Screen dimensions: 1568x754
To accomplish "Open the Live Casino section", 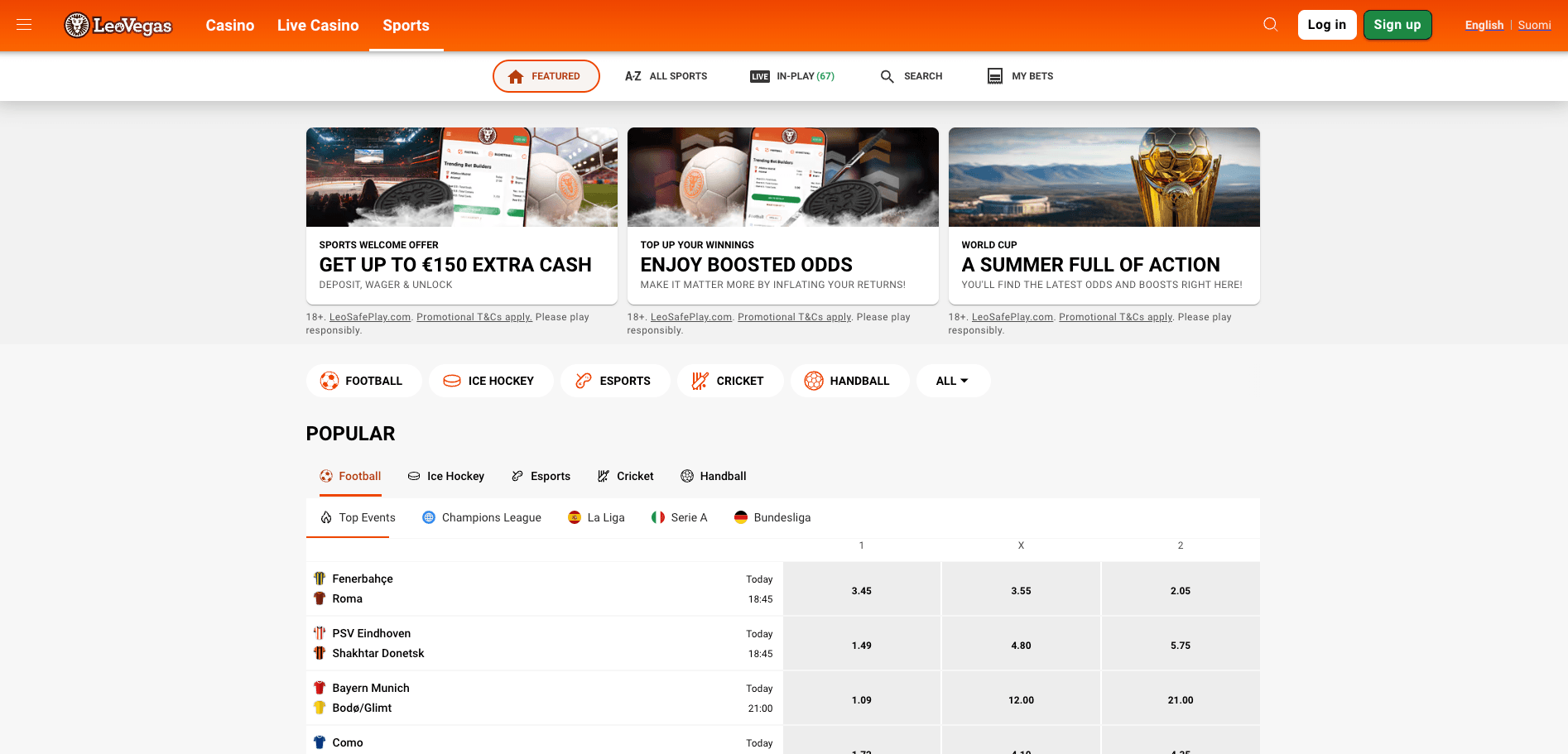I will point(318,26).
